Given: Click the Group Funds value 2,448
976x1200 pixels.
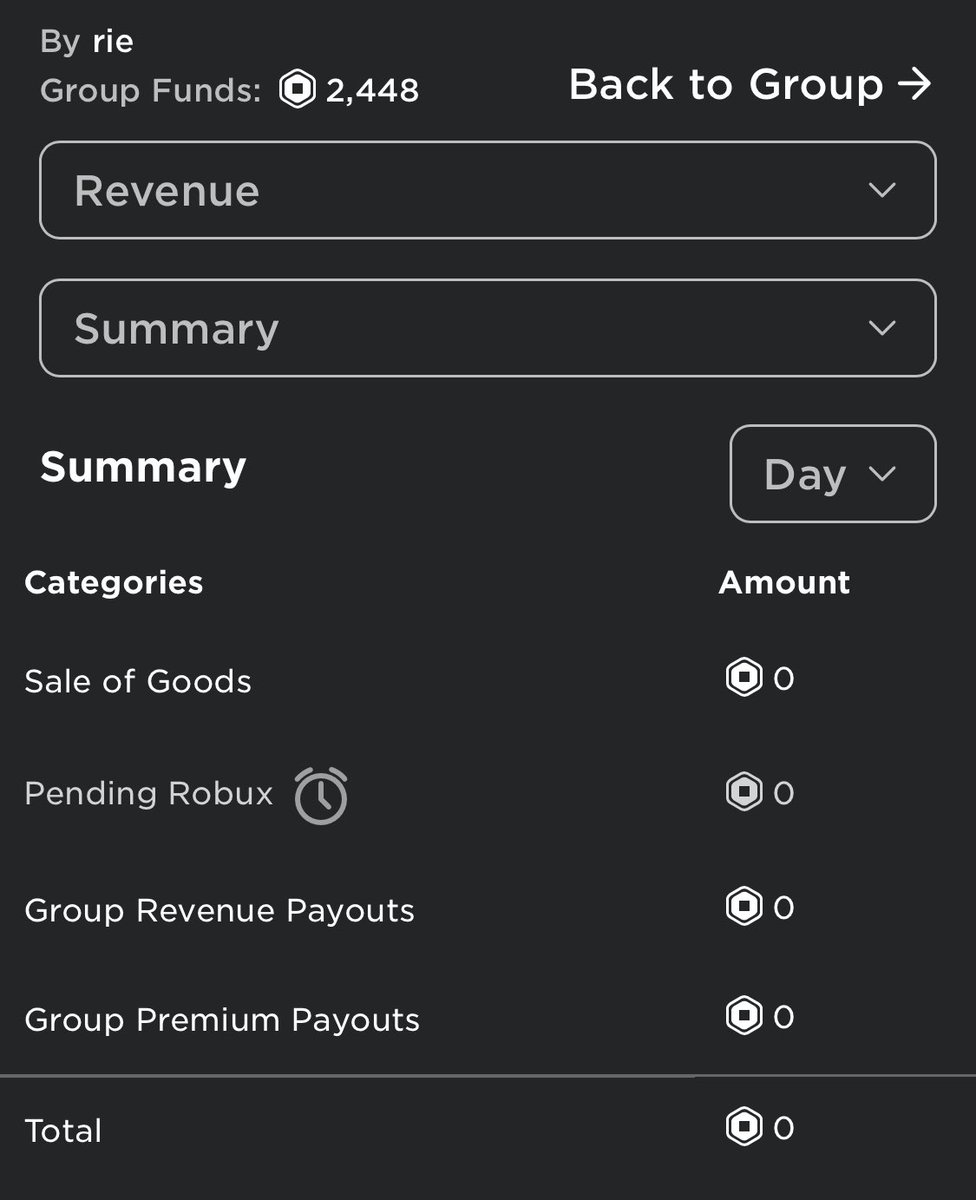Looking at the screenshot, I should (373, 91).
